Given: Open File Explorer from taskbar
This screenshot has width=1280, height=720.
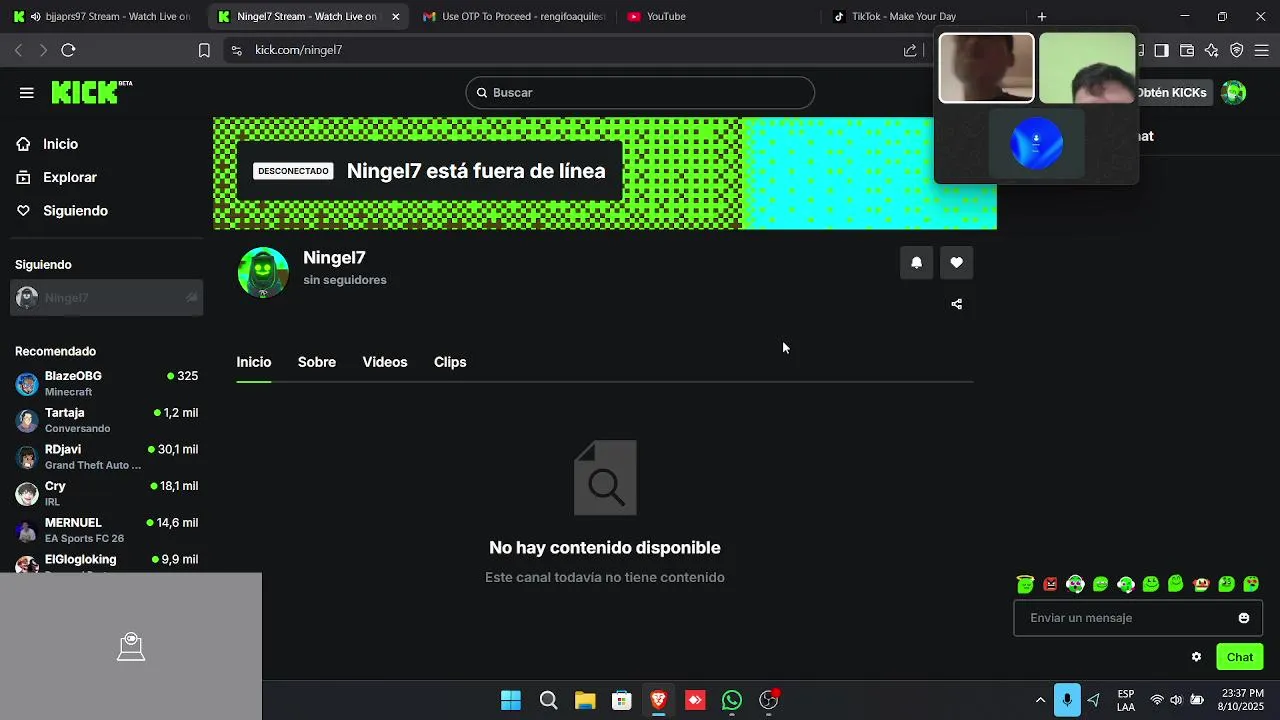Looking at the screenshot, I should pos(585,700).
